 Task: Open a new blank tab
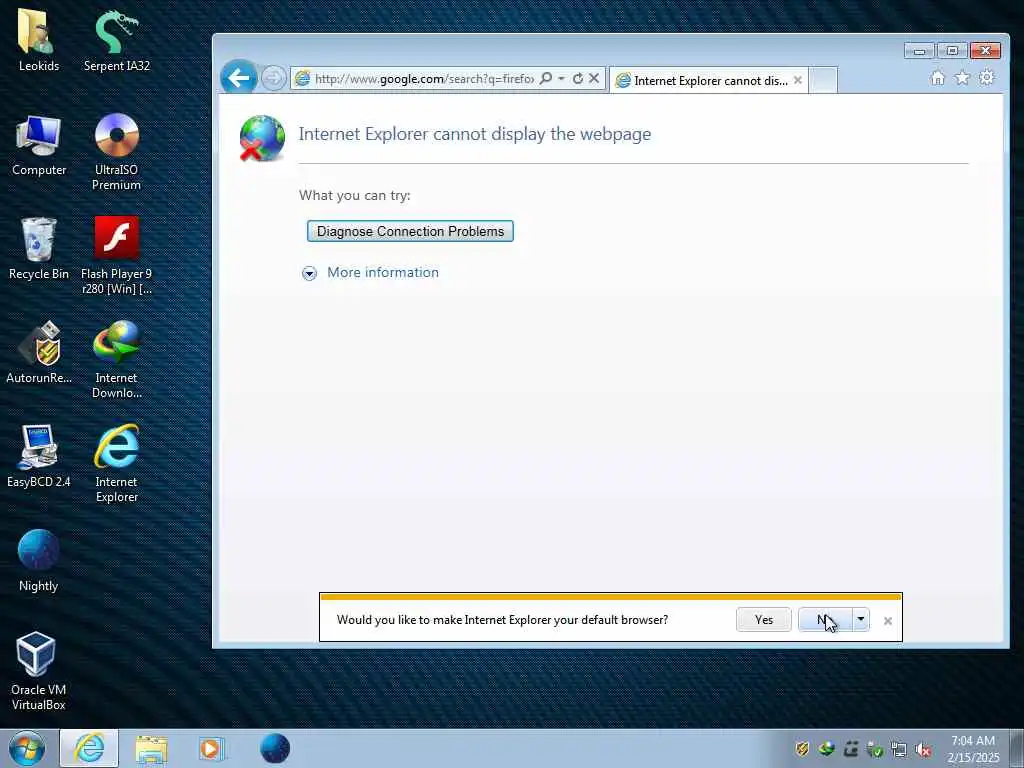click(x=824, y=80)
